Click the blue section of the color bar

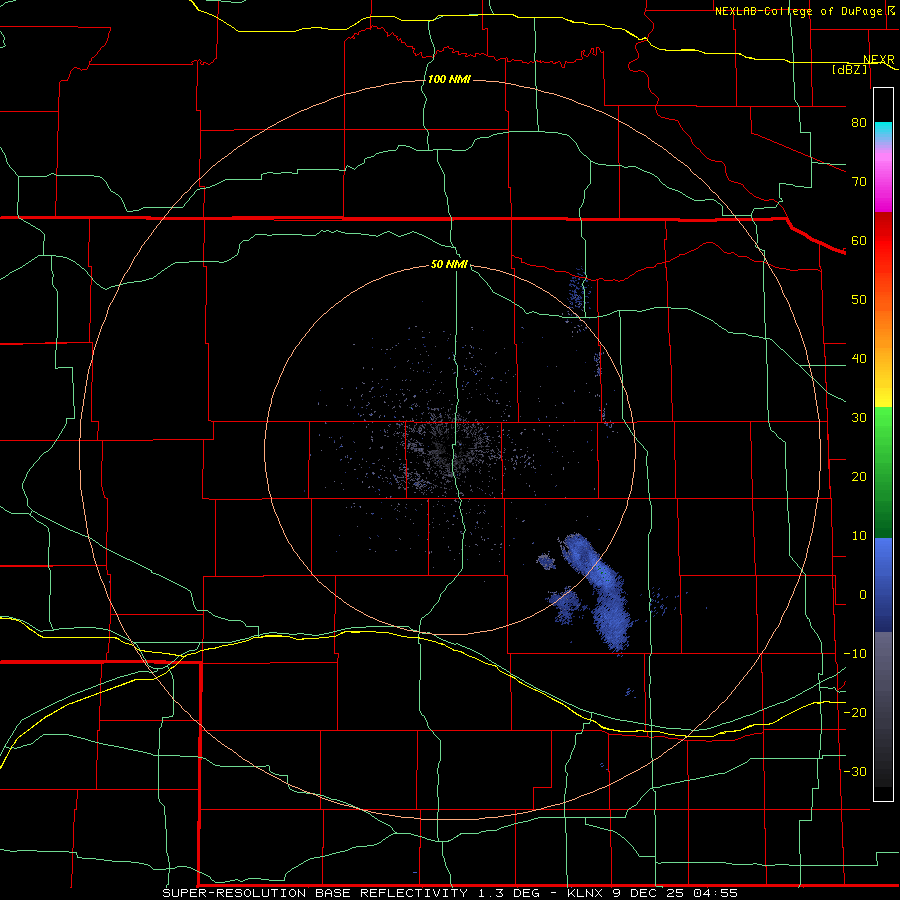pyautogui.click(x=883, y=585)
